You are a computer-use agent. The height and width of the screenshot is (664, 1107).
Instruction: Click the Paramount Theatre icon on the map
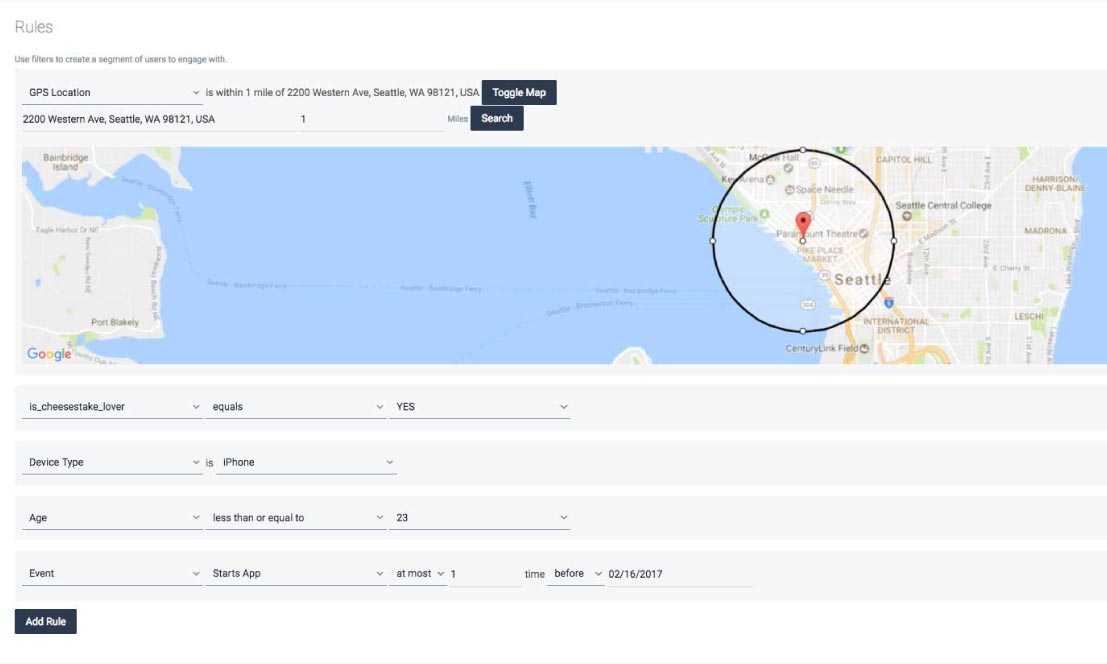click(x=862, y=233)
